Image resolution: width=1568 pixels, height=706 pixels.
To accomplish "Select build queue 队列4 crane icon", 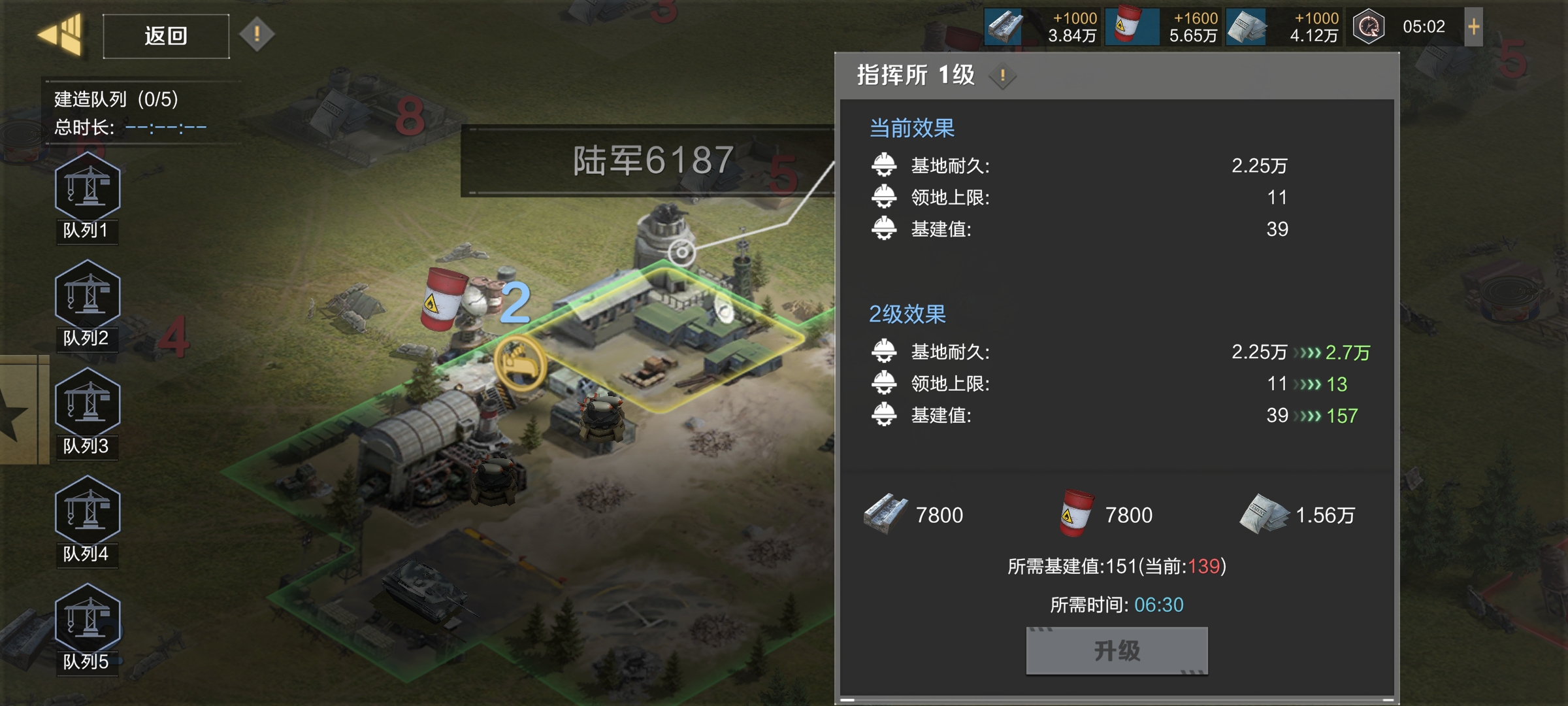I will click(88, 511).
